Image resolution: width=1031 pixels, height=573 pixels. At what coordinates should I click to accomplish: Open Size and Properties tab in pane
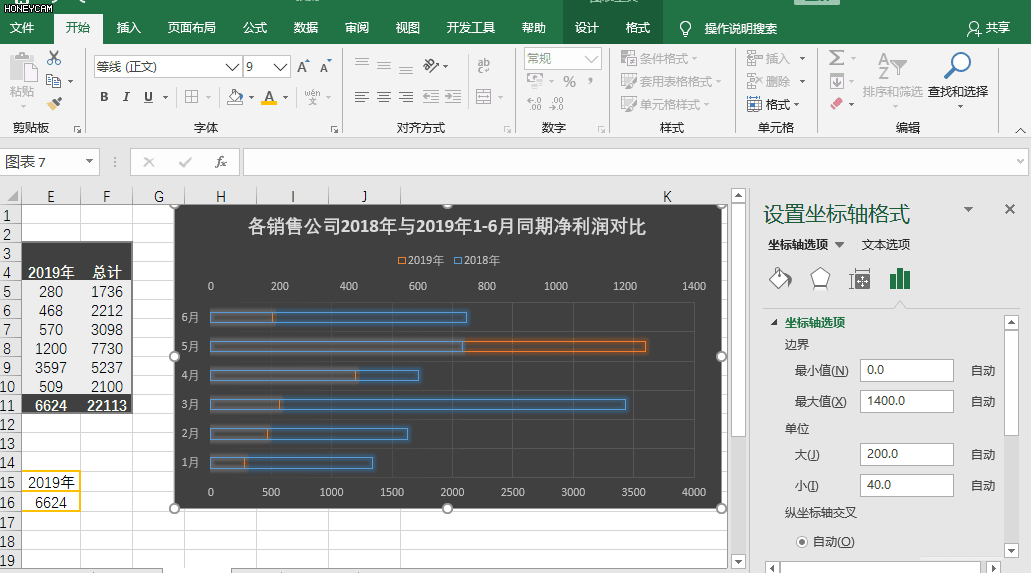859,279
